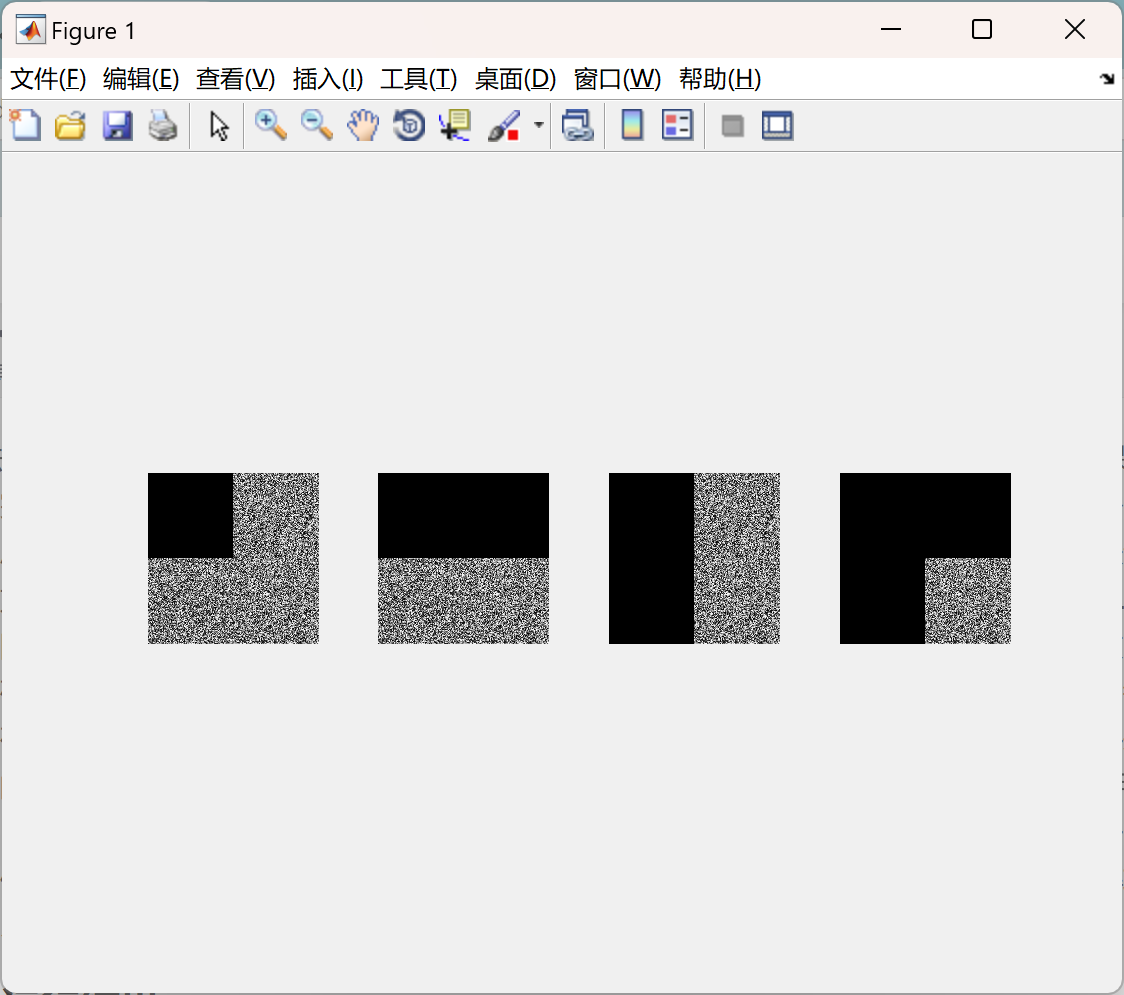Minimize the Figure 1 window
Image resolution: width=1124 pixels, height=995 pixels.
(x=890, y=29)
